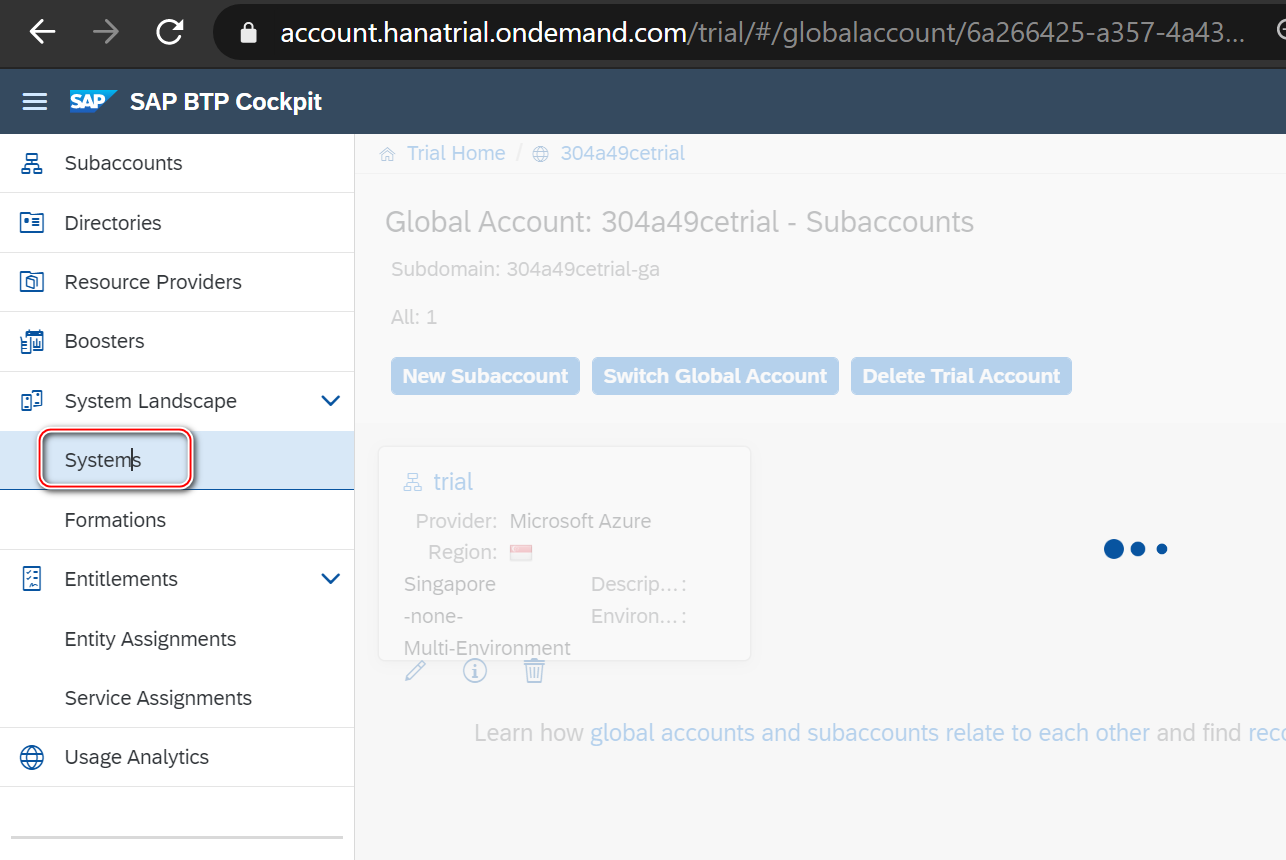Open Directories in the sidebar
The width and height of the screenshot is (1286, 860).
tap(177, 223)
